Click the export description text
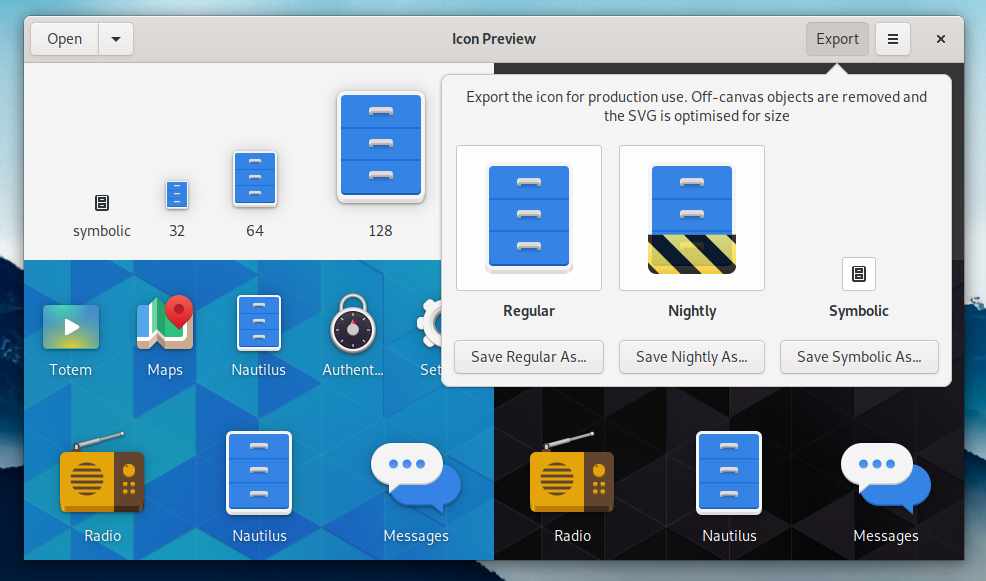Screen dimensions: 986x581 click(x=696, y=106)
